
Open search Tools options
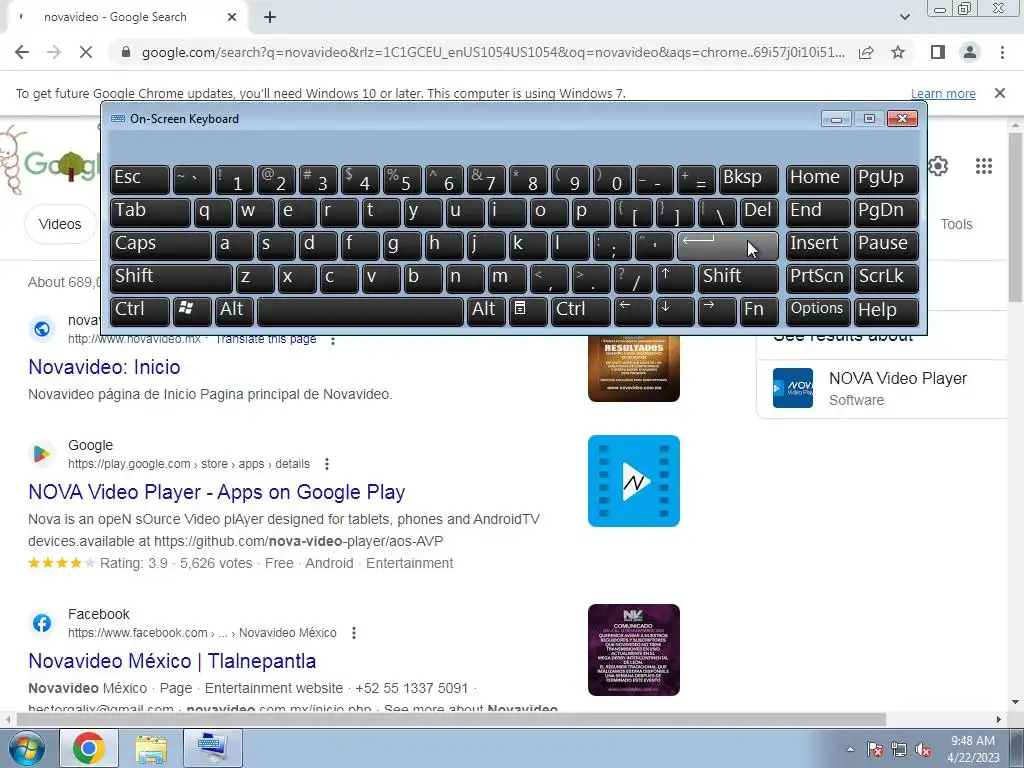click(956, 224)
